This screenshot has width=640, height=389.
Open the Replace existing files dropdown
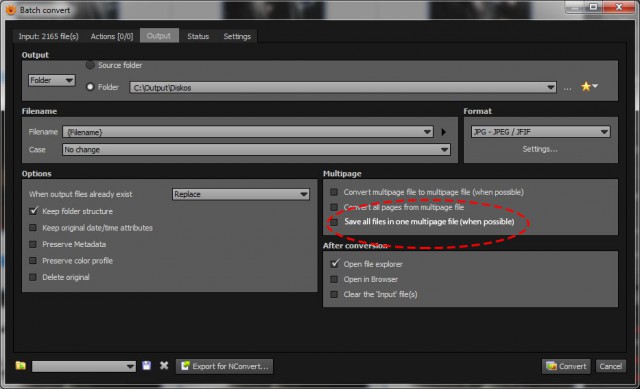[241, 194]
